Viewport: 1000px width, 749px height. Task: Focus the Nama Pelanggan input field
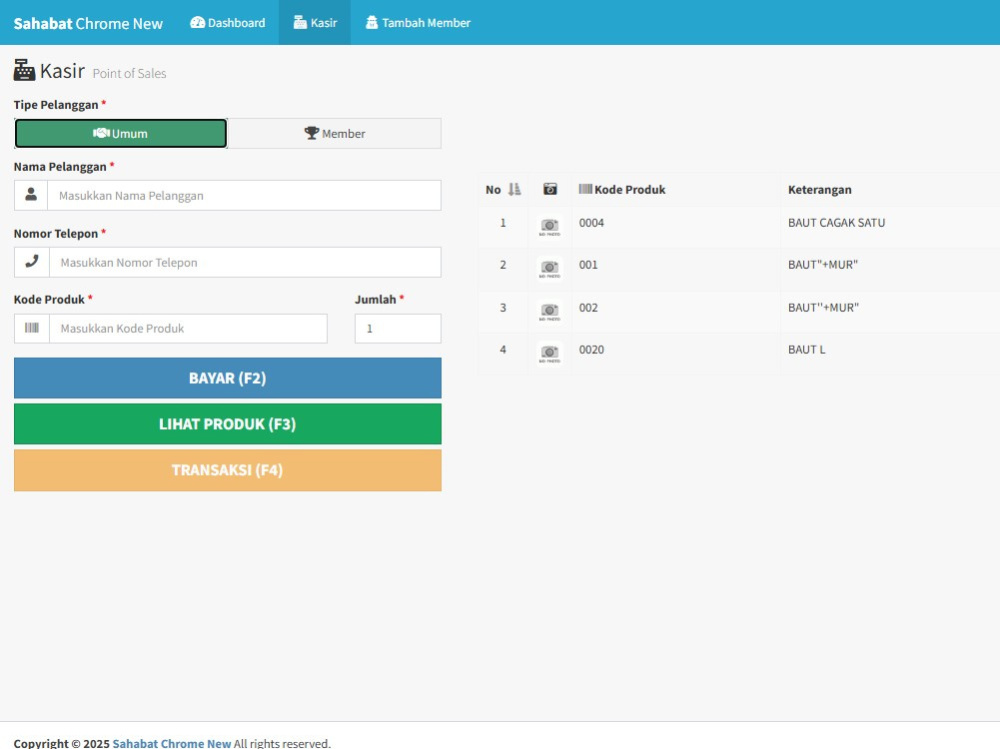point(244,195)
